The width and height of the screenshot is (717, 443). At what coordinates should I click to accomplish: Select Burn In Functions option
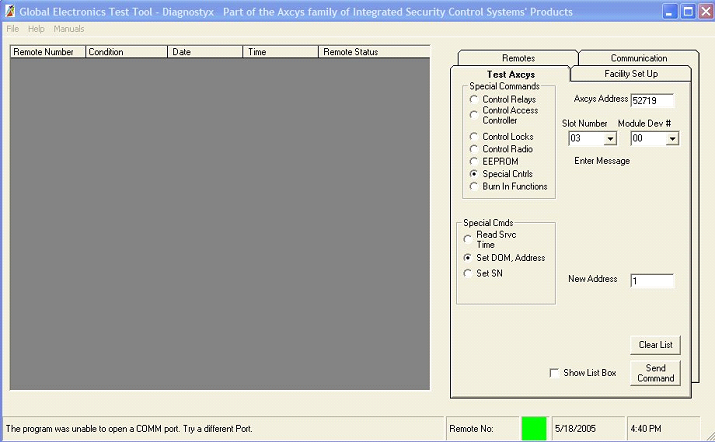474,186
